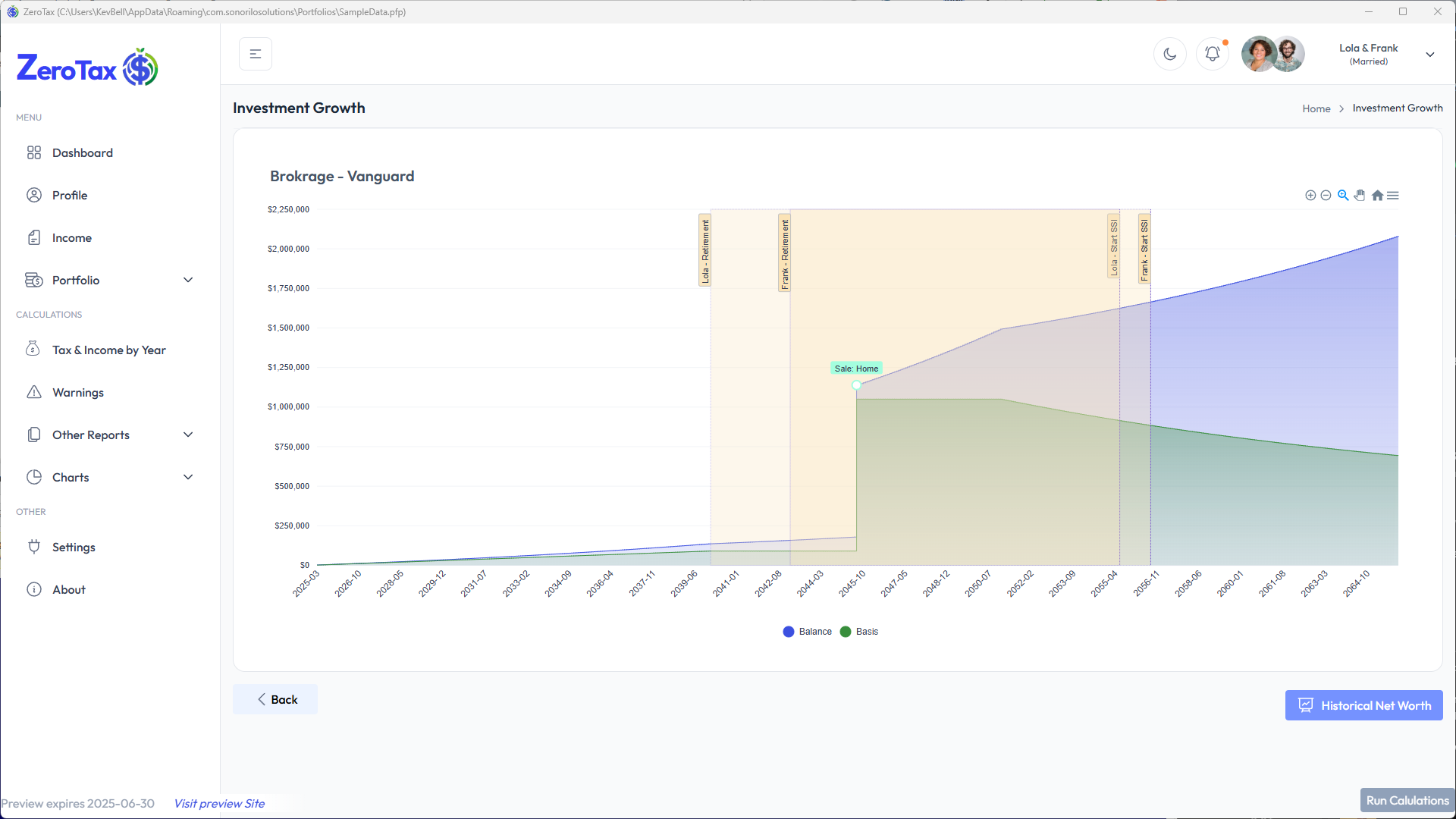This screenshot has width=1456, height=819.
Task: Select the chart panning hand tool
Action: point(1360,196)
